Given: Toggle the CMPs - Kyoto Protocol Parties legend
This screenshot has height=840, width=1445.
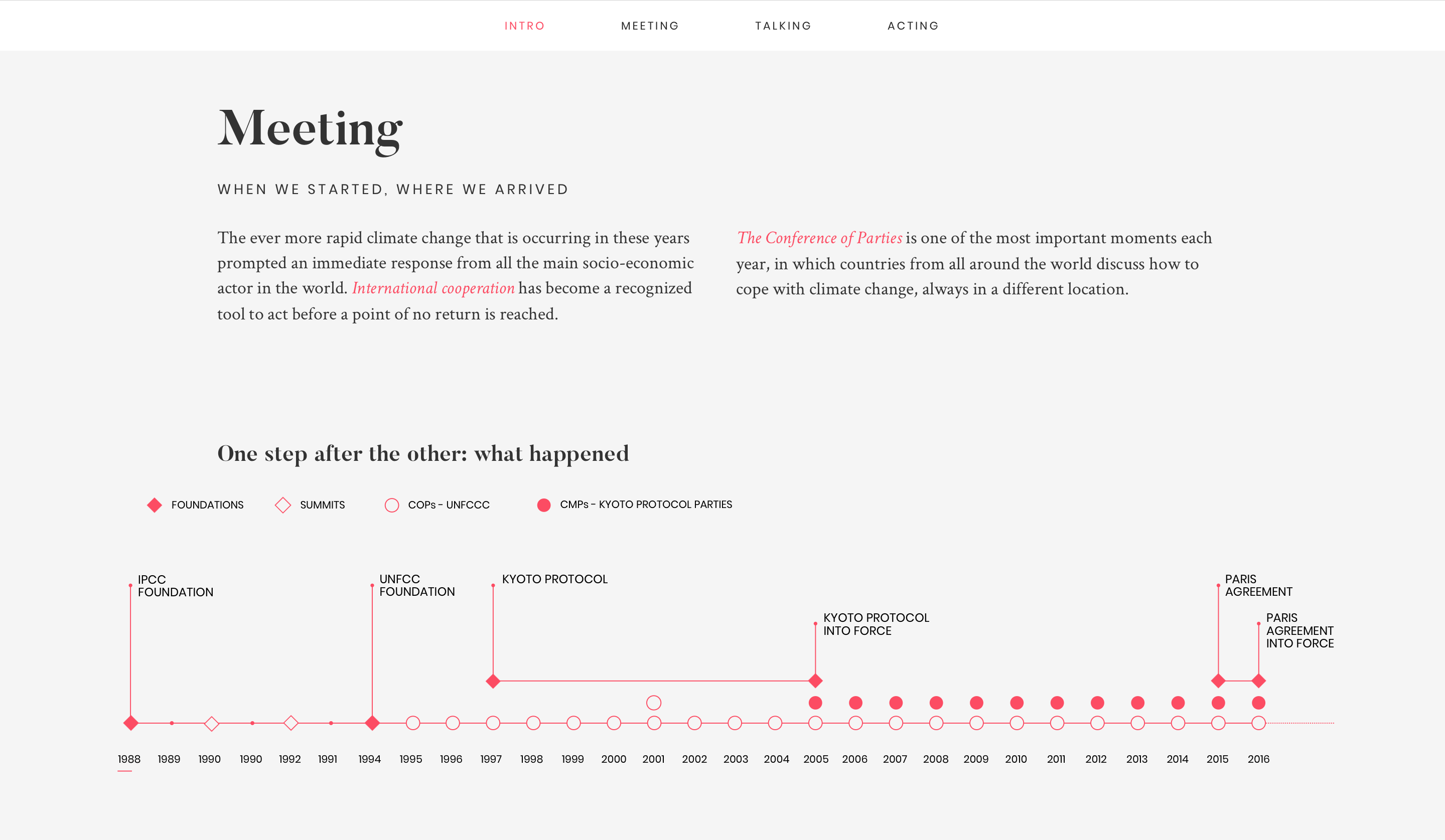Looking at the screenshot, I should [634, 505].
